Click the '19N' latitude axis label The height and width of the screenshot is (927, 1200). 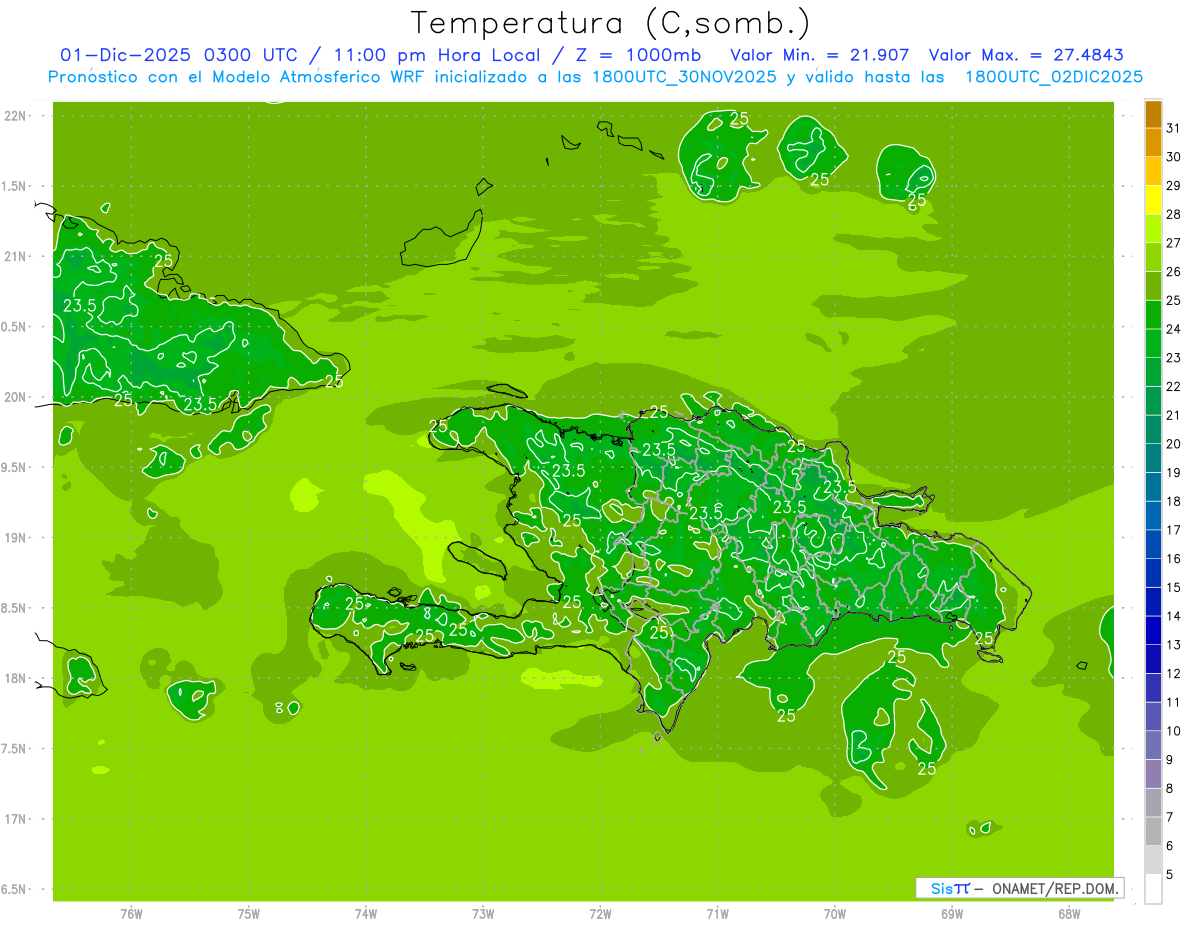tap(15, 537)
